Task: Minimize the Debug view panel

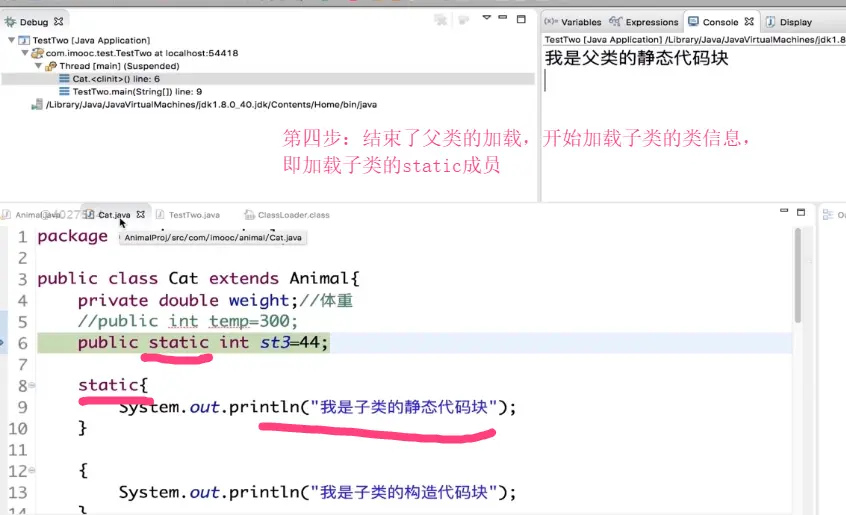Action: [503, 18]
